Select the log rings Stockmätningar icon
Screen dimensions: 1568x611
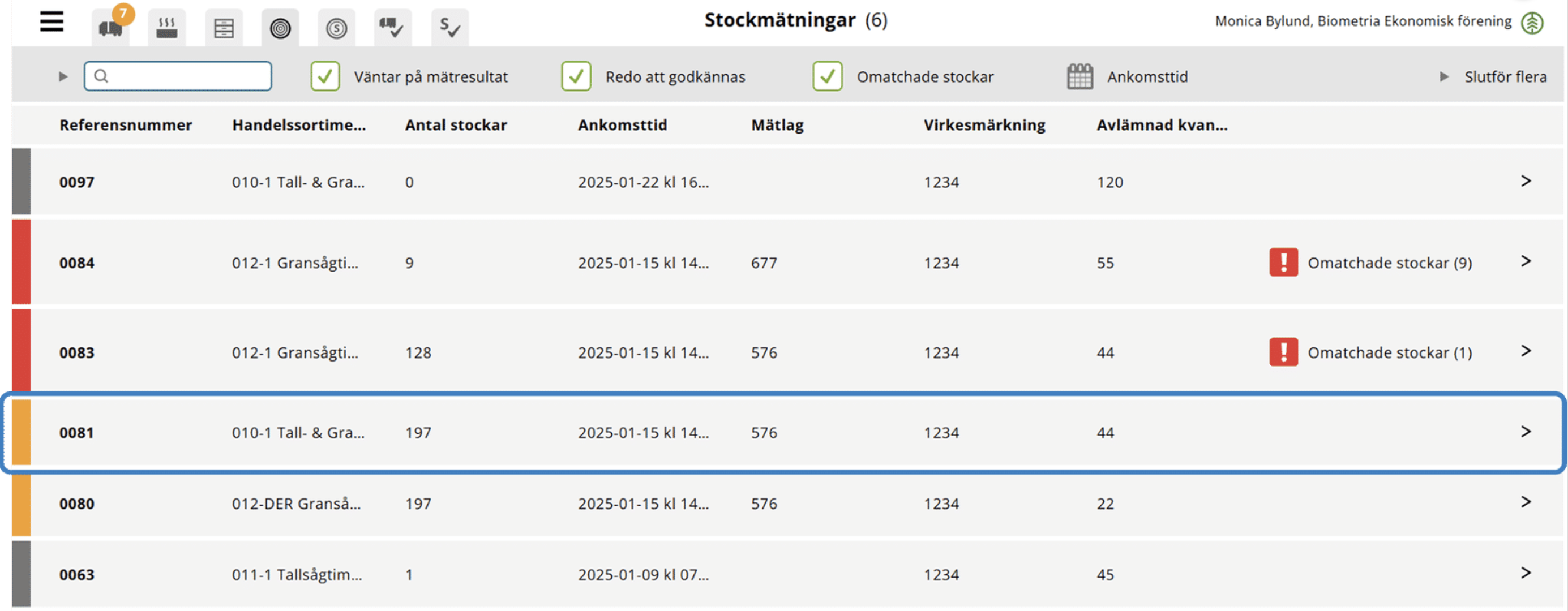(x=280, y=27)
